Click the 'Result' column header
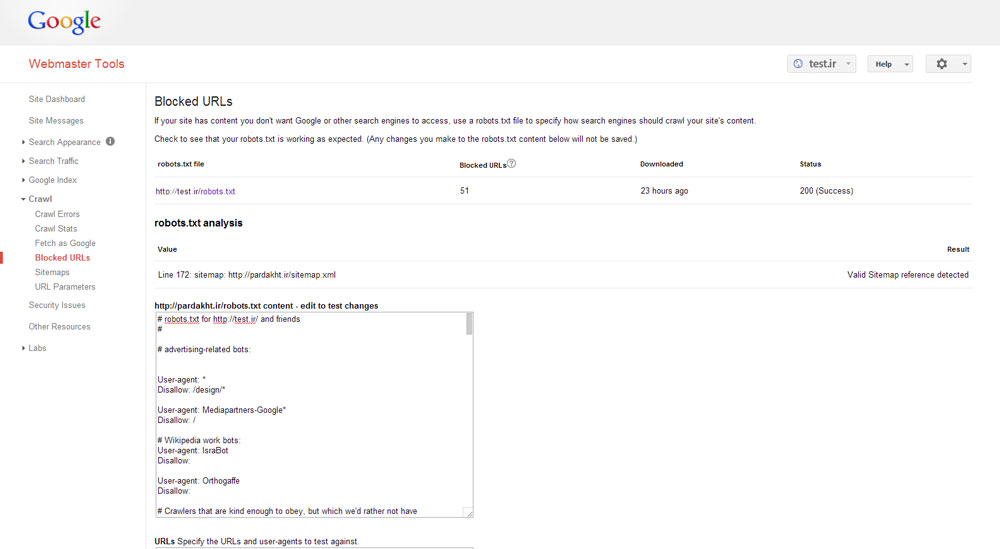1000x549 pixels. pos(958,249)
